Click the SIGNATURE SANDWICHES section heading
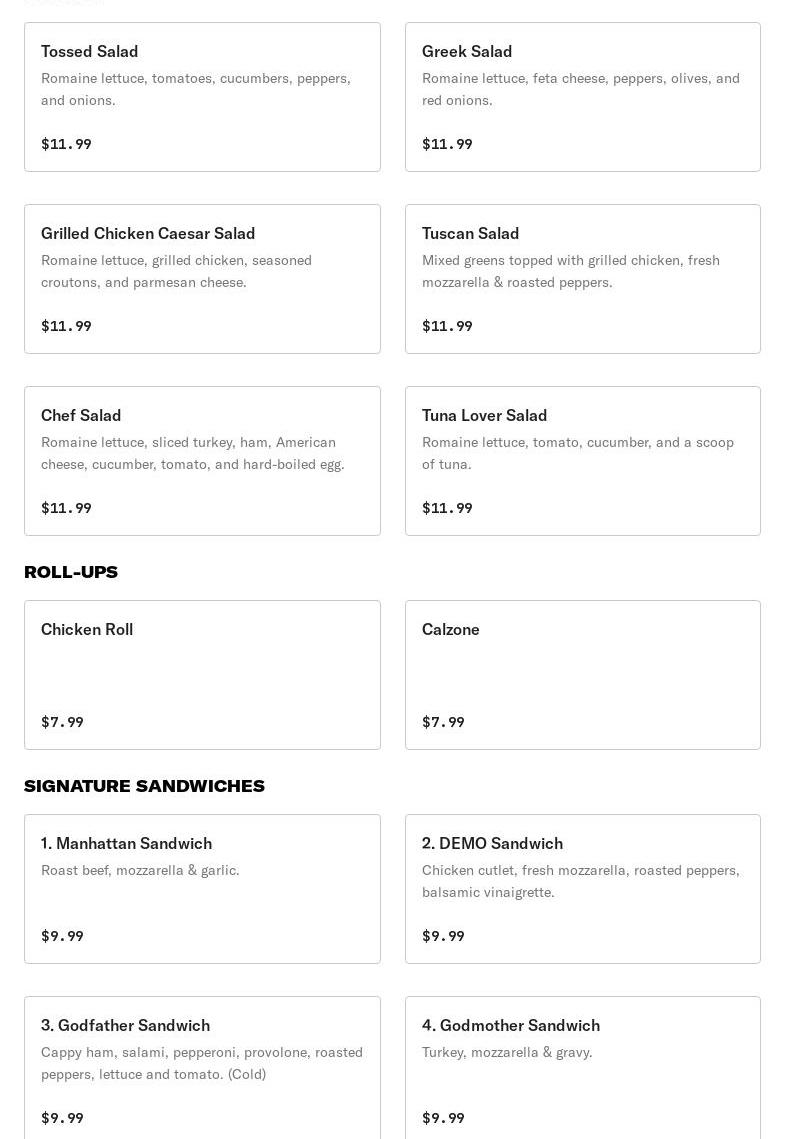Viewport: 785px width, 1139px height. [144, 786]
